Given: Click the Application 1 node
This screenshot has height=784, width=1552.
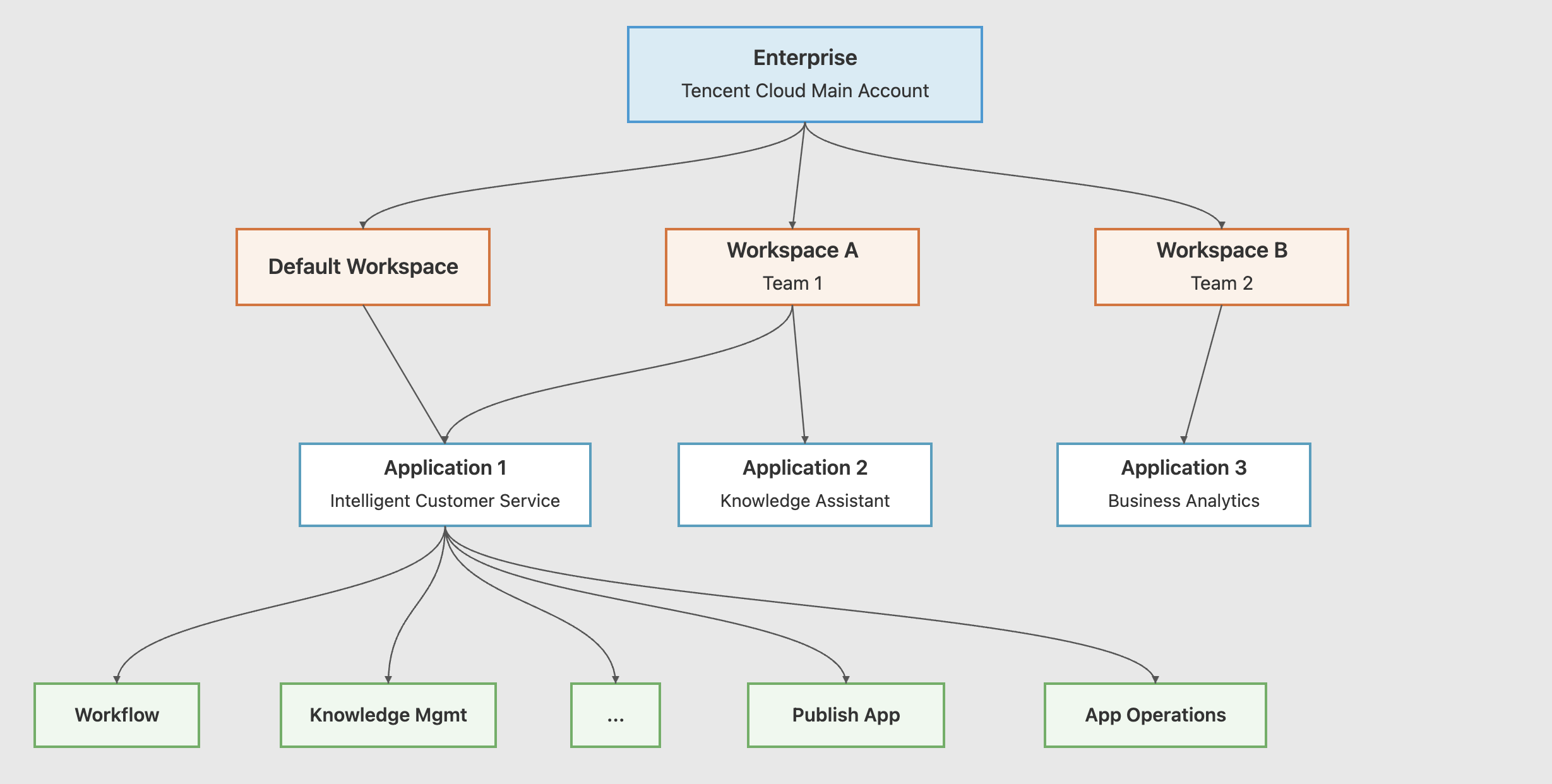Looking at the screenshot, I should pos(445,468).
